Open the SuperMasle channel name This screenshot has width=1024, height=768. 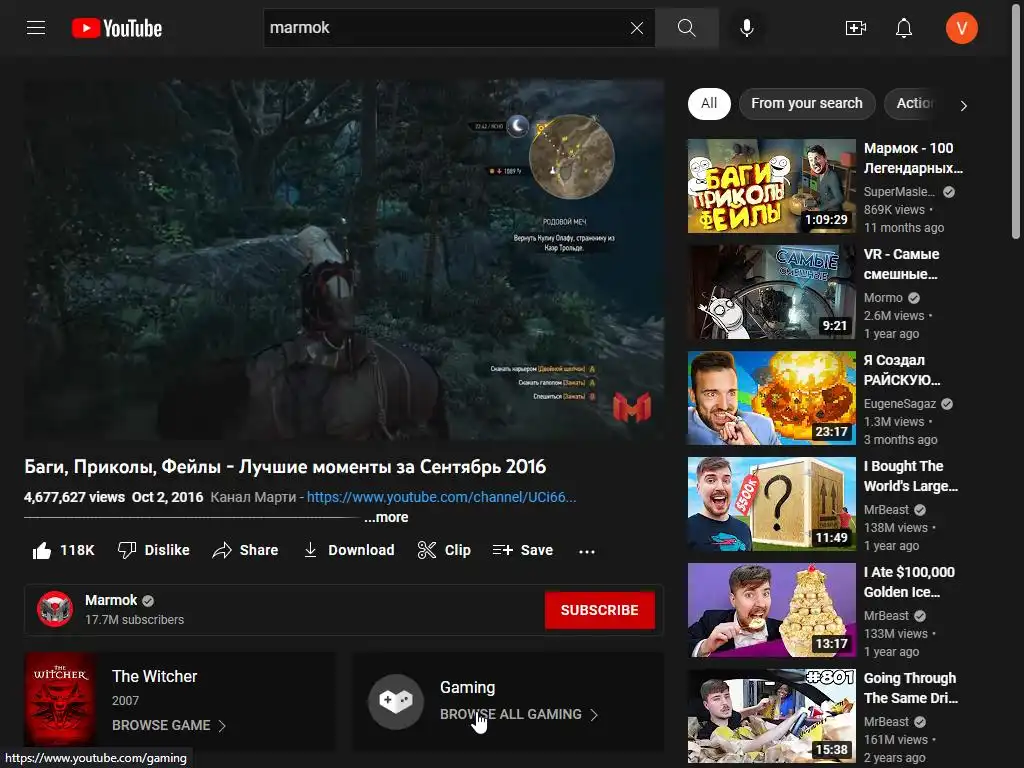pos(899,191)
